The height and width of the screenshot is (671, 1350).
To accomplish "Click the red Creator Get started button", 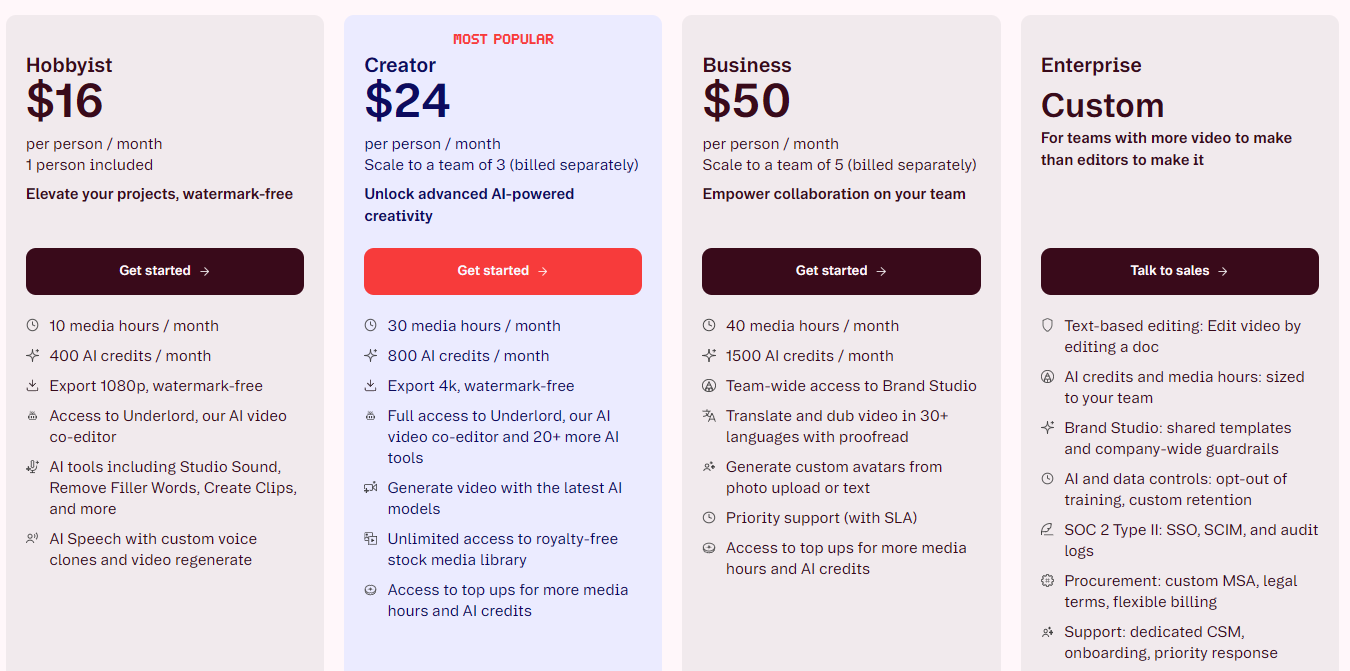I will [503, 271].
